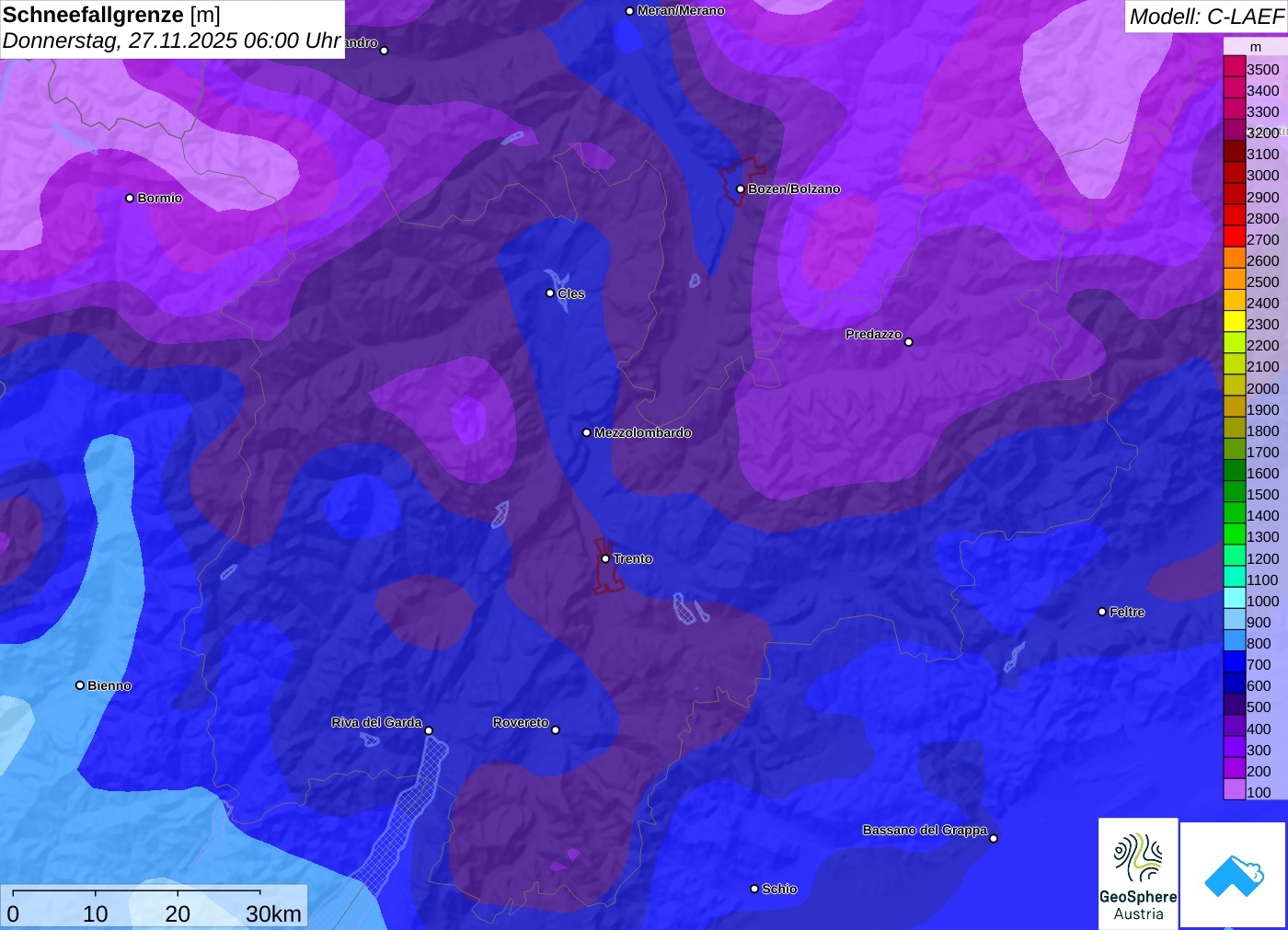The image size is (1288, 930).
Task: Click the Meran/Merano marker dot
Action: click(630, 11)
